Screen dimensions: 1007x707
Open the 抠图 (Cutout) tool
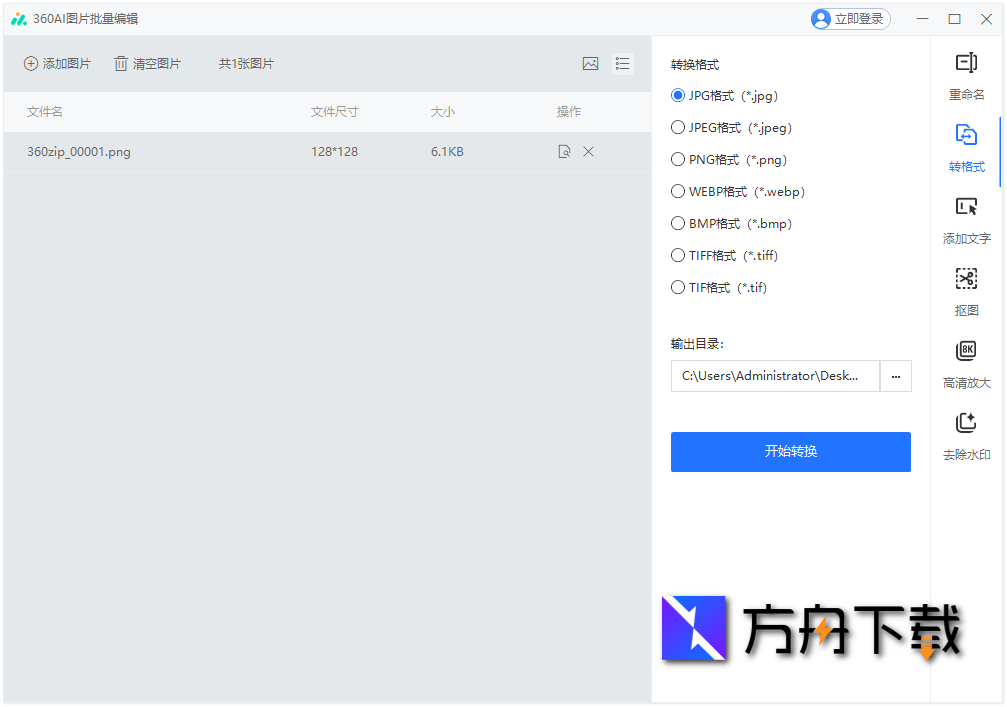pos(966,291)
